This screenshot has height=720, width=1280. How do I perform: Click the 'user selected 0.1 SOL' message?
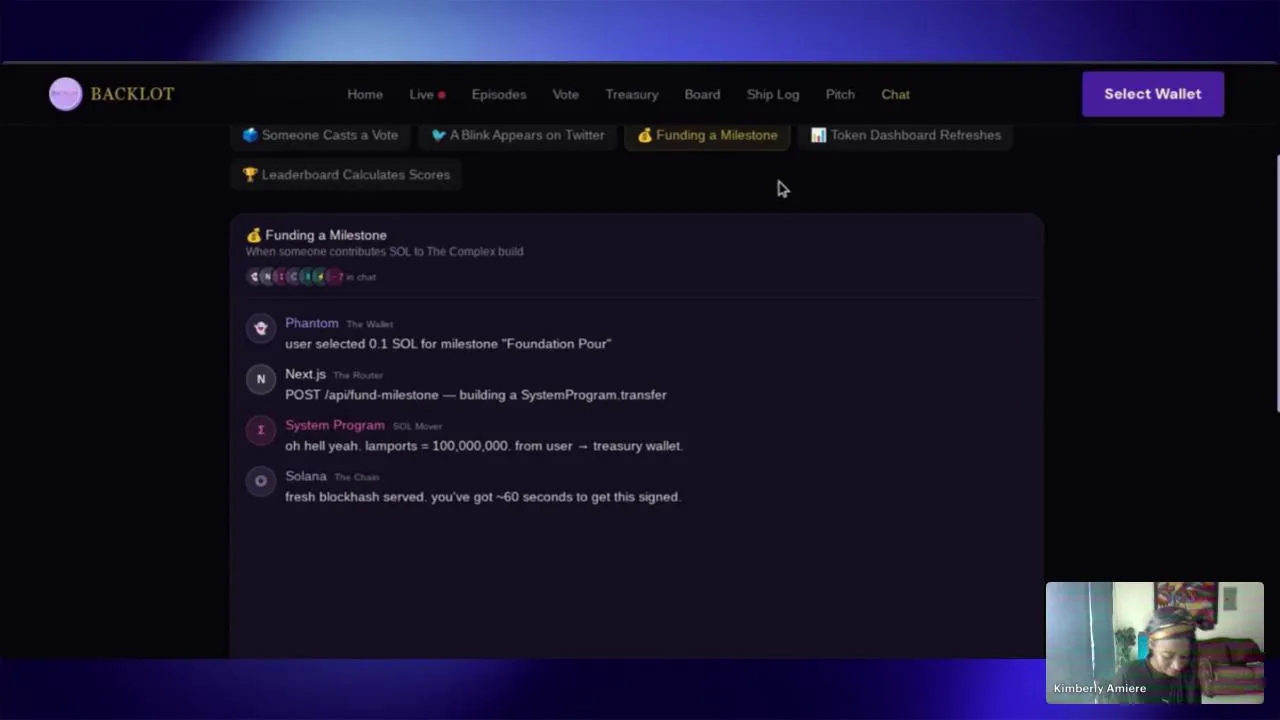[448, 344]
